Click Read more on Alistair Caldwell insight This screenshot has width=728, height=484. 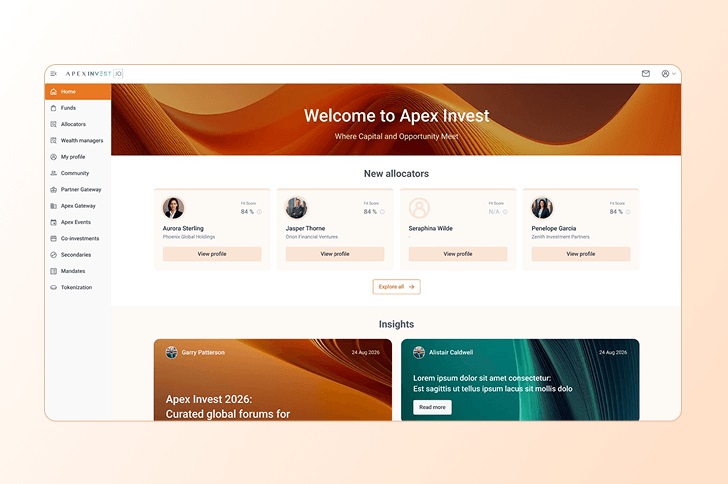point(432,407)
